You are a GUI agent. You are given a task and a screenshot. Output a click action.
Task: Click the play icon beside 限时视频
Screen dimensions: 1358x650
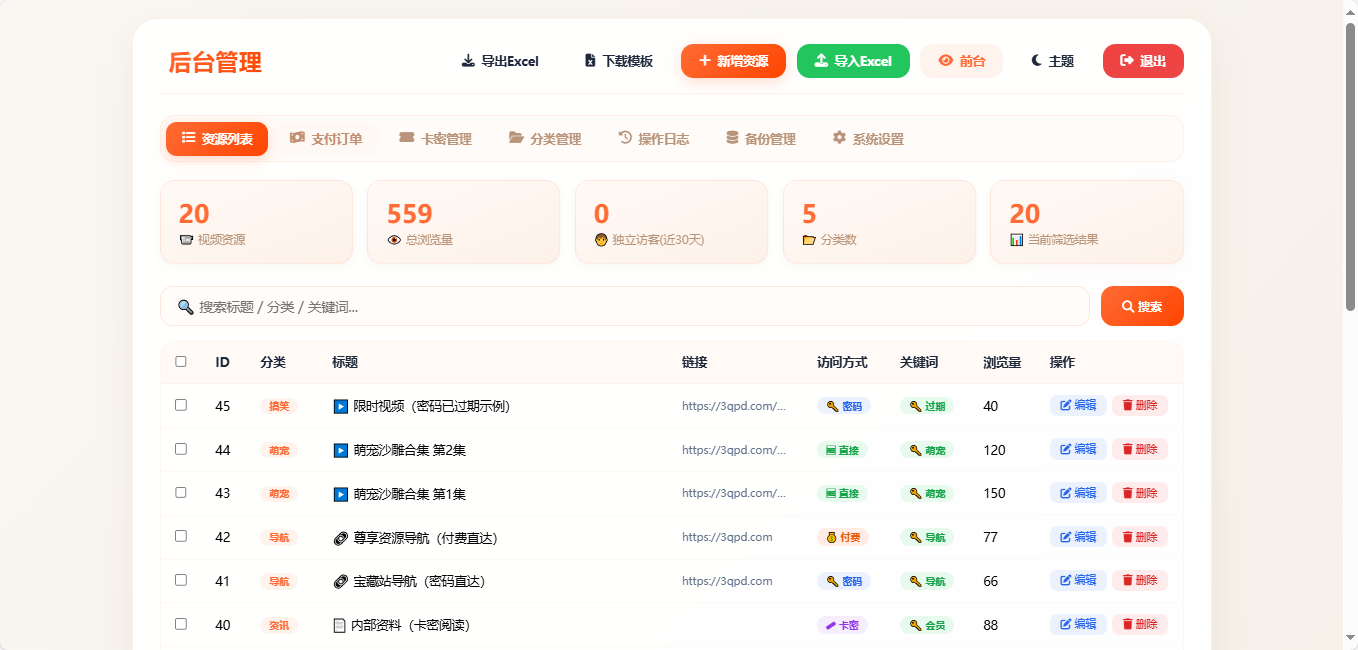341,407
